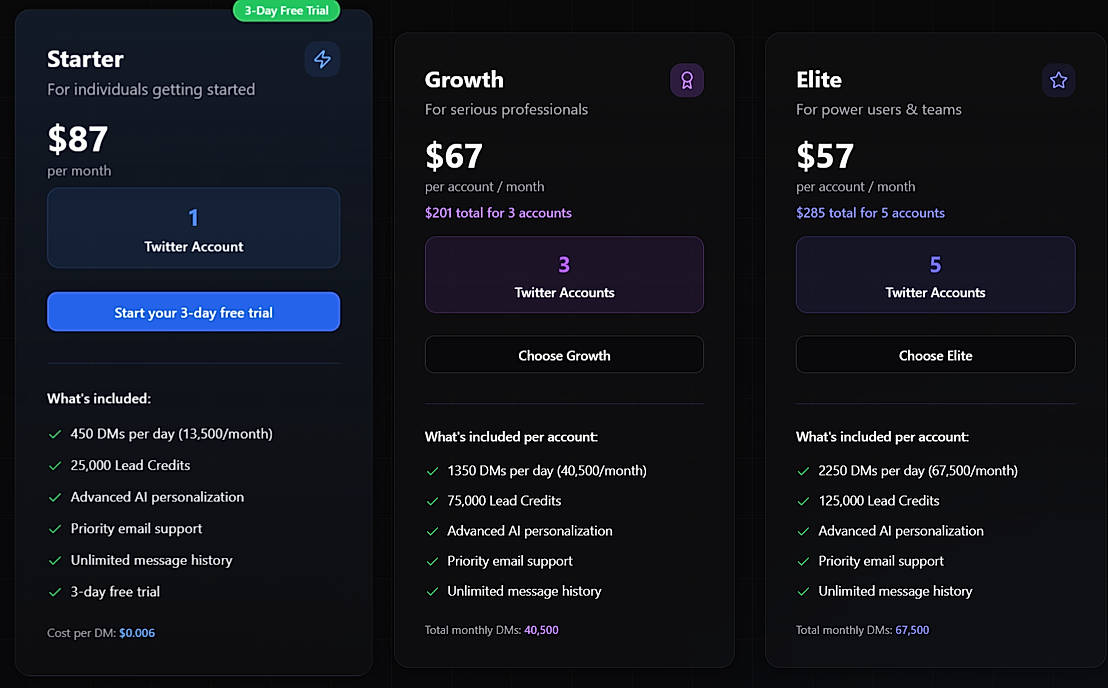The image size is (1108, 688).
Task: Click the Elite total monthly DMs 67,500 value
Action: 912,630
